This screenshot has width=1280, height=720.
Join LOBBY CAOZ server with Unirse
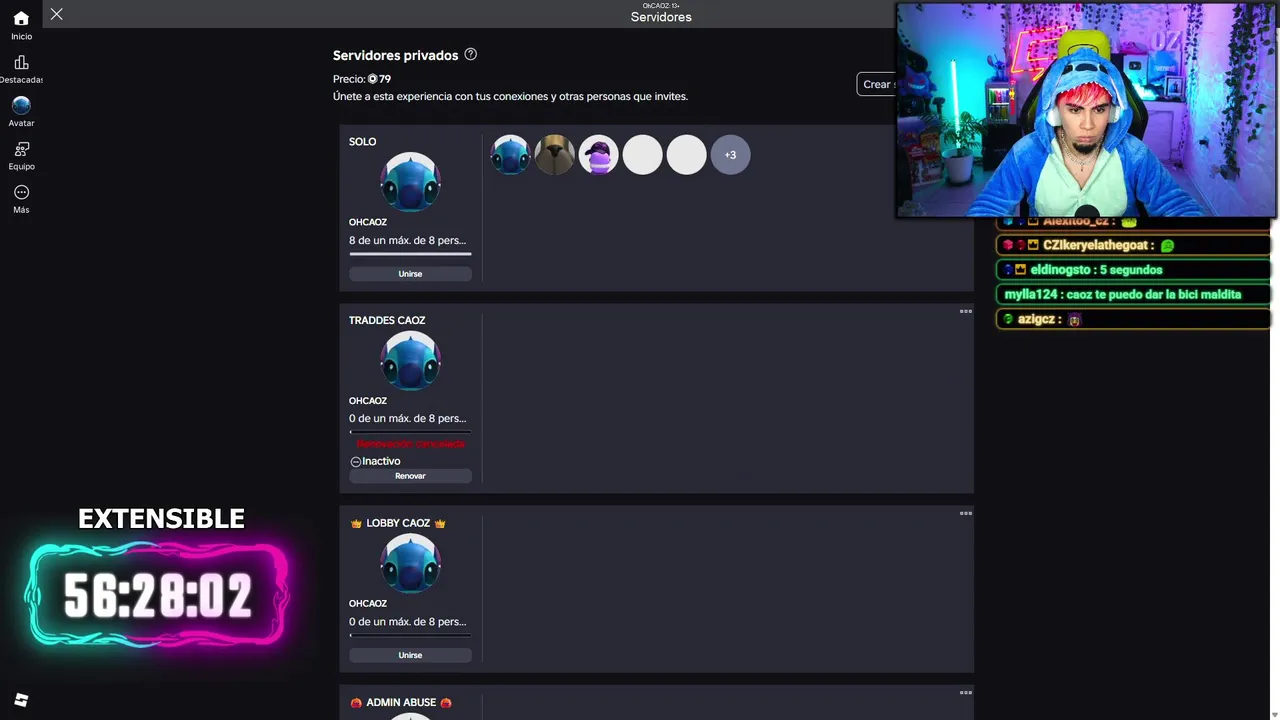click(x=410, y=655)
